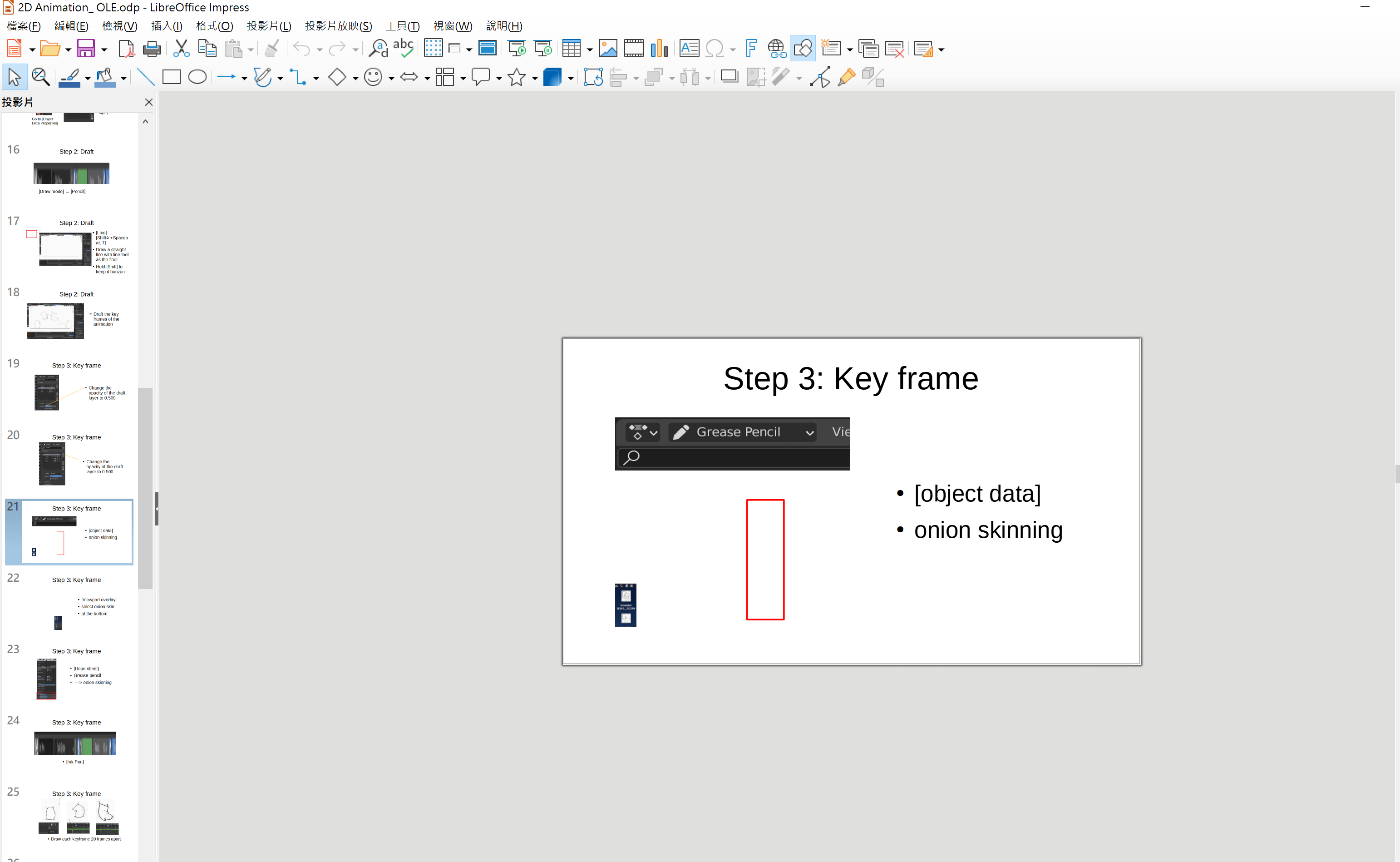The image size is (1400, 862).
Task: Click the onion skinning bullet text
Action: tap(988, 530)
